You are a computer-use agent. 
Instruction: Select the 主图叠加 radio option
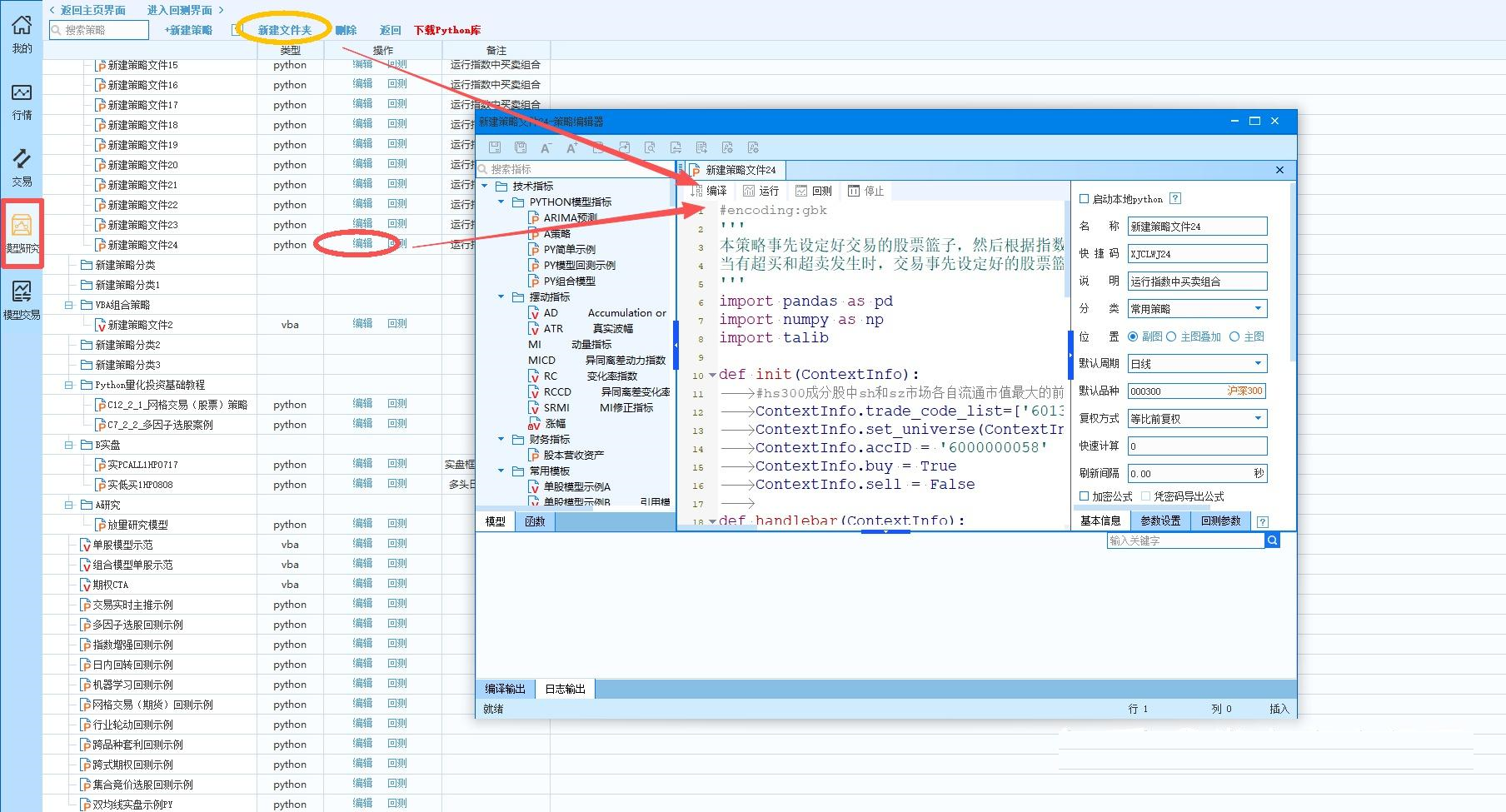point(1171,336)
